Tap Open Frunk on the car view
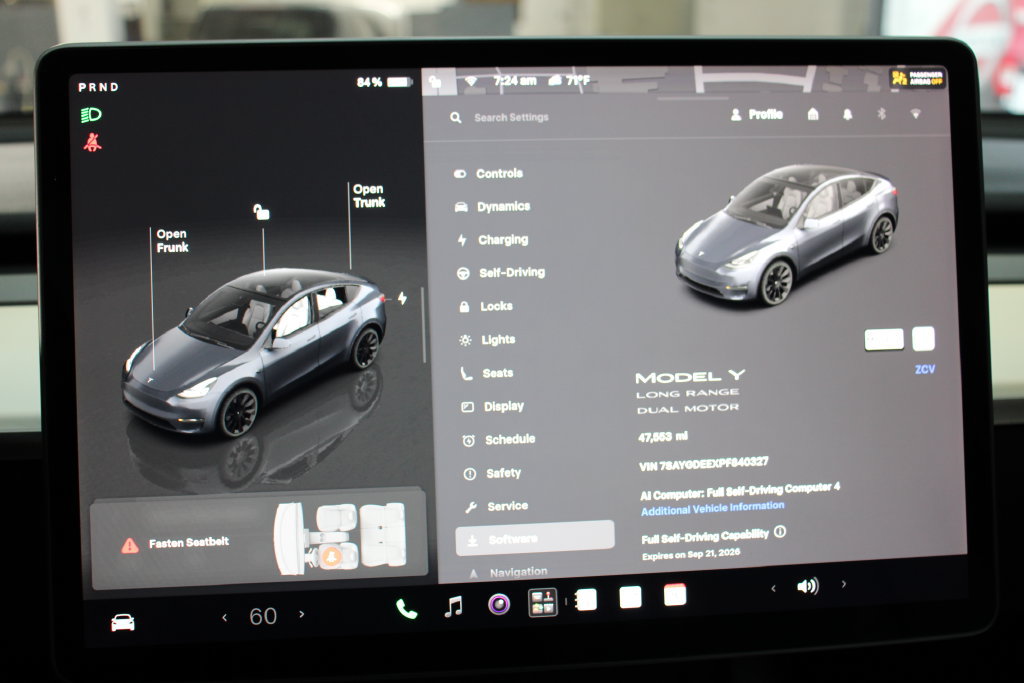Viewport: 1024px width, 683px height. pos(172,241)
